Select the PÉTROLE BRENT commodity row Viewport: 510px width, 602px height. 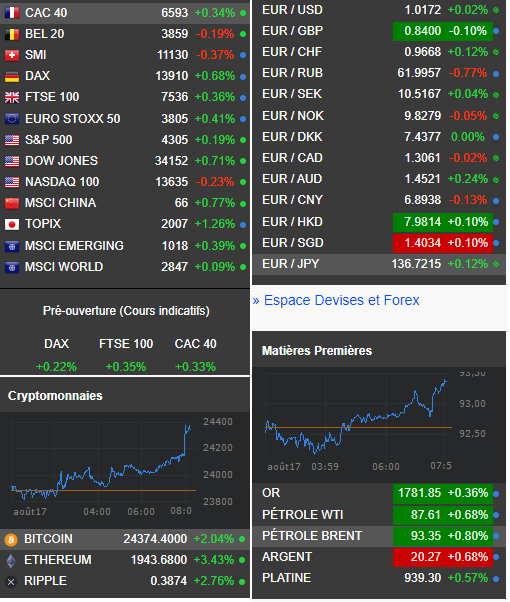[x=379, y=536]
